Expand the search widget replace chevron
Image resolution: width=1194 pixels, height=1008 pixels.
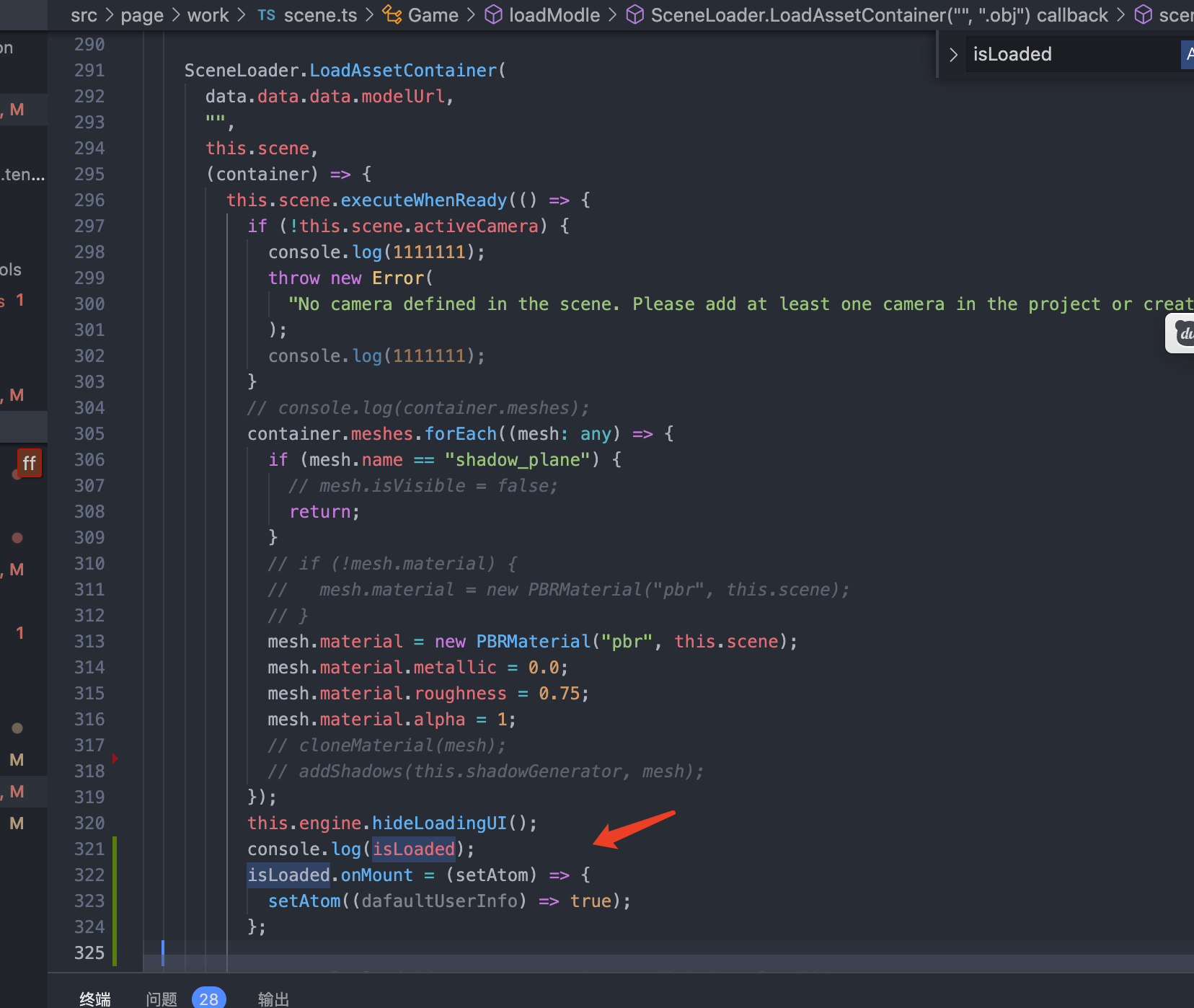[953, 54]
